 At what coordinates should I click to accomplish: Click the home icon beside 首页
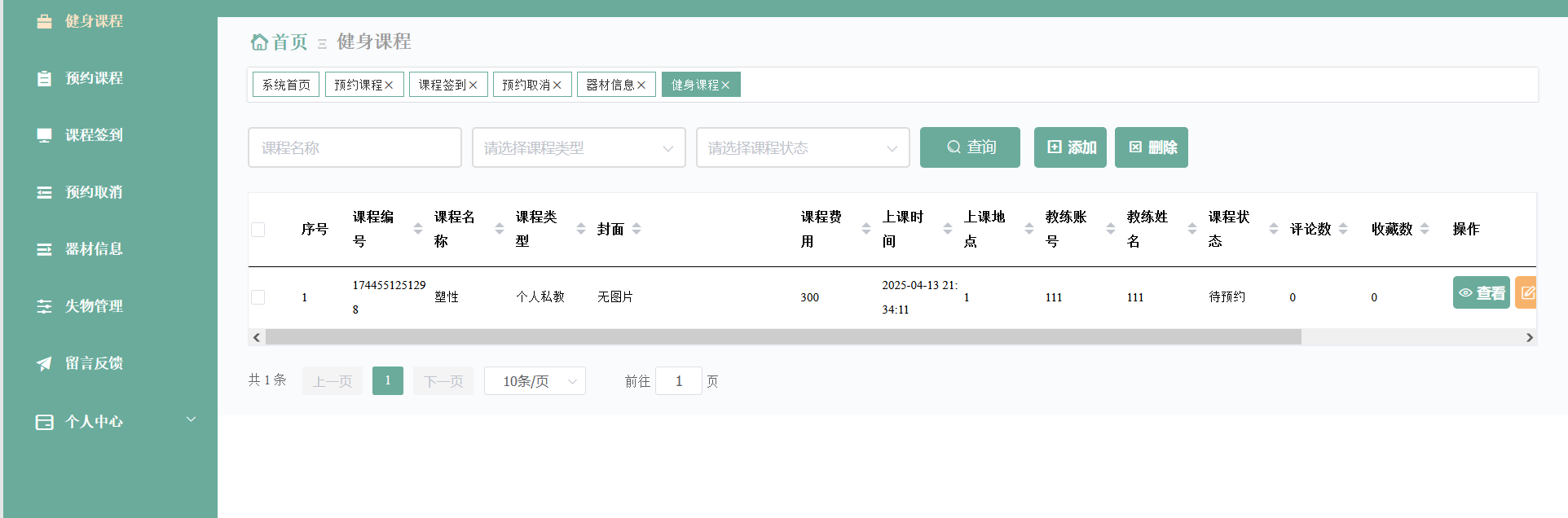pos(259,42)
